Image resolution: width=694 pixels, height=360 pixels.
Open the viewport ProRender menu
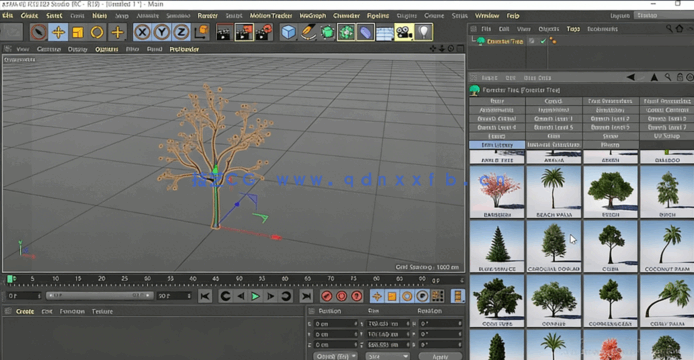(184, 49)
